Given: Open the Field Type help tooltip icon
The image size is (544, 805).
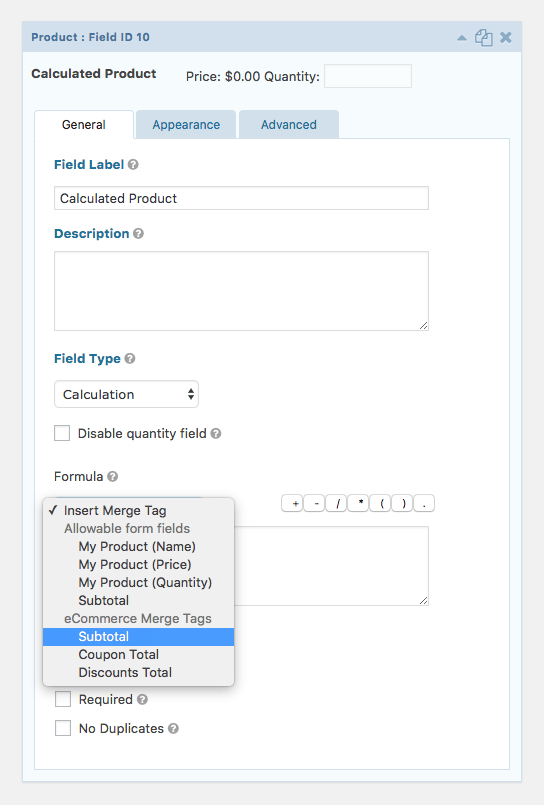Looking at the screenshot, I should point(130,358).
